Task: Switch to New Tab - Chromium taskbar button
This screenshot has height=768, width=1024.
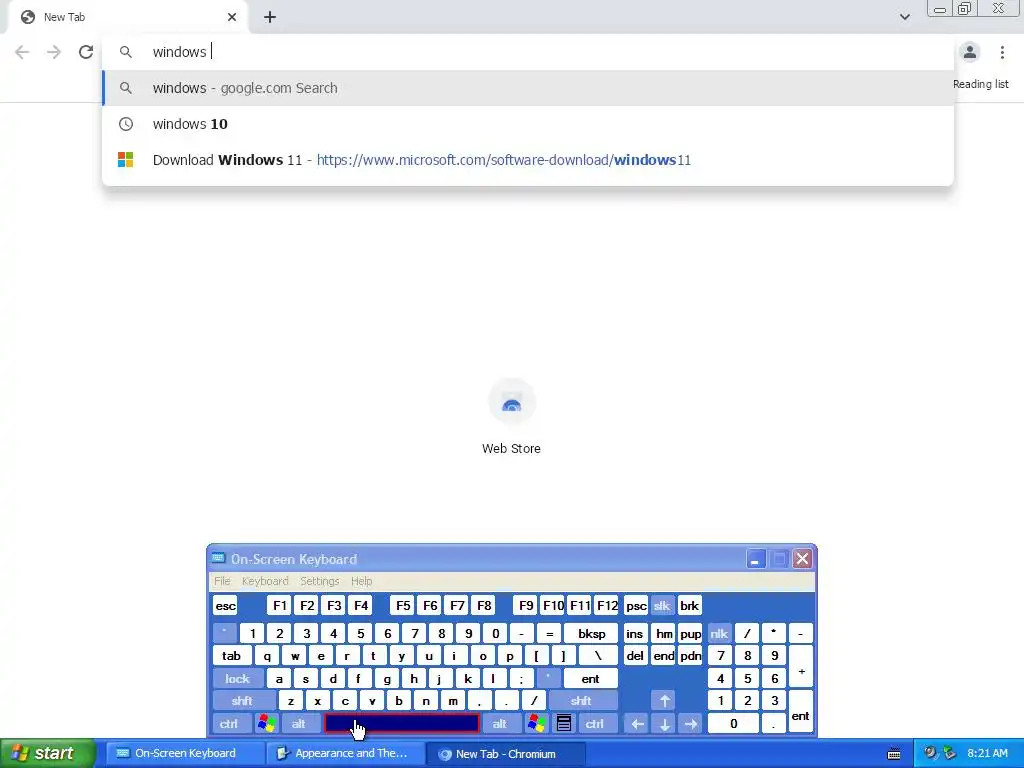Action: tap(505, 754)
